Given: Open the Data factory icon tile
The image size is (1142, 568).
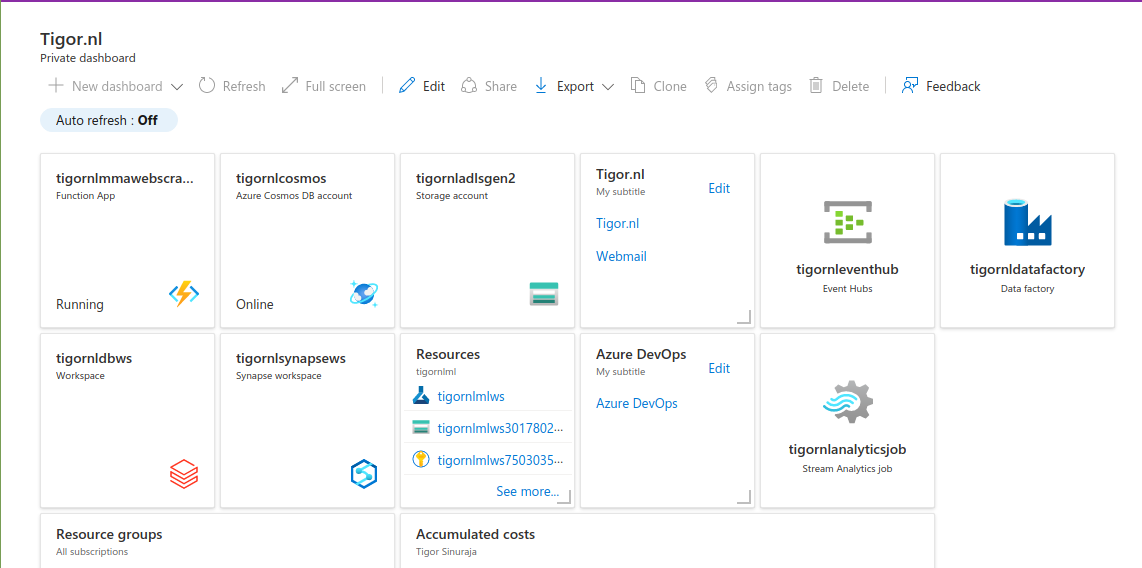Looking at the screenshot, I should [1028, 222].
